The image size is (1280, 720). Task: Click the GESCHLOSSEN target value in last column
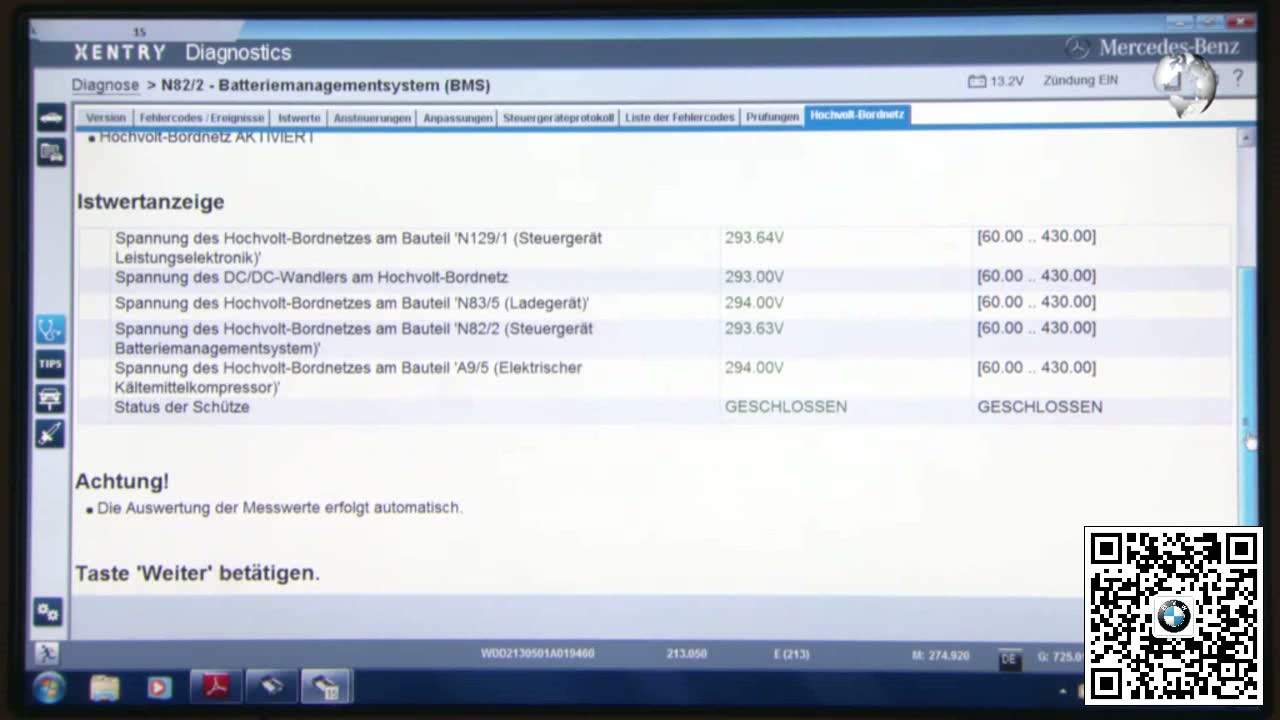click(x=1040, y=407)
